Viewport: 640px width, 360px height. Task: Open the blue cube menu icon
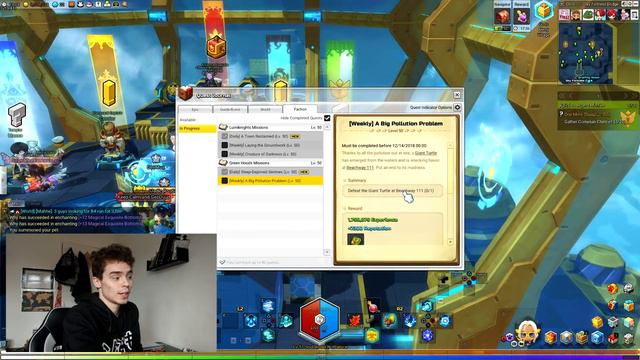click(x=597, y=338)
